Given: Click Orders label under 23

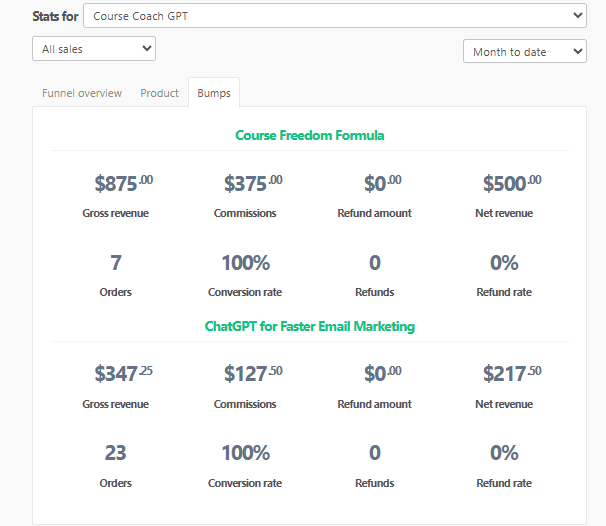Looking at the screenshot, I should tap(116, 483).
